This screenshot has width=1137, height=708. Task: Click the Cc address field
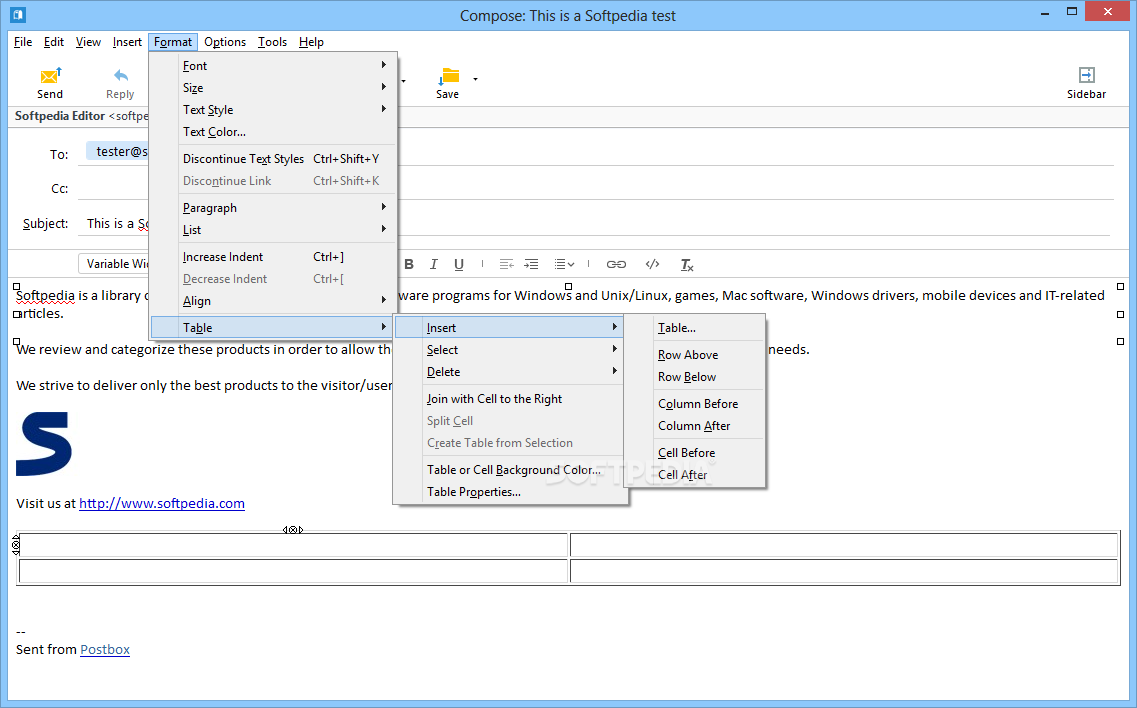click(595, 189)
